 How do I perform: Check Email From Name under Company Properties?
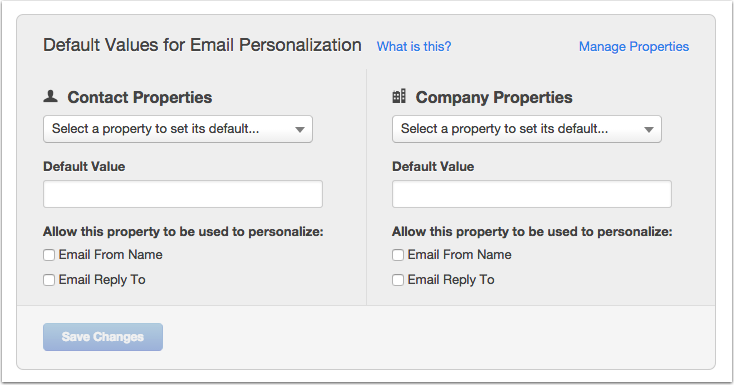point(398,255)
